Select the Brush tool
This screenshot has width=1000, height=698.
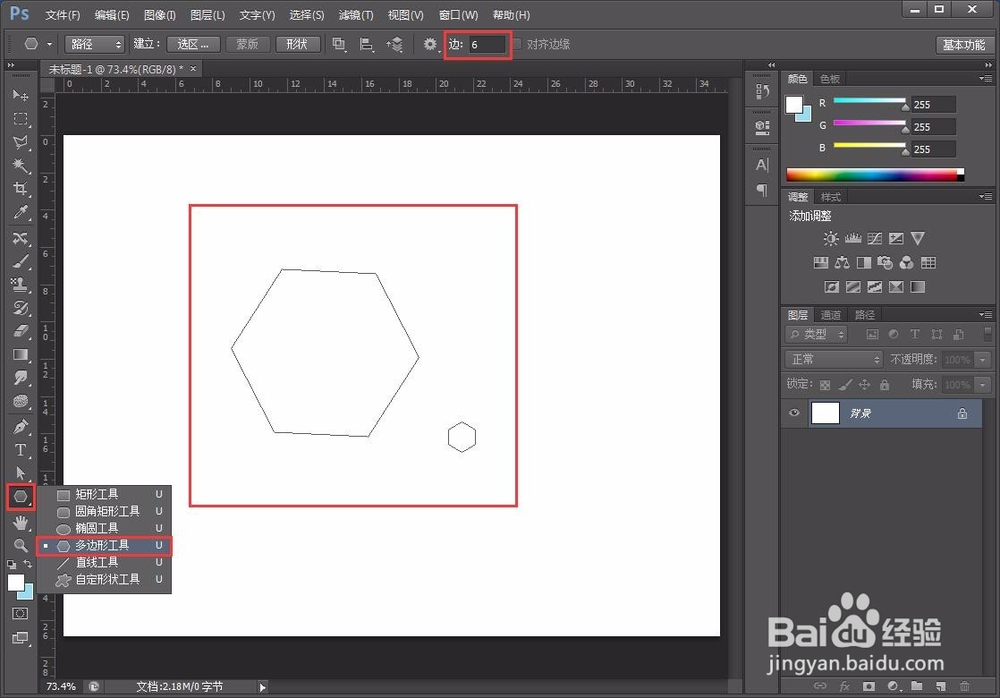20,261
